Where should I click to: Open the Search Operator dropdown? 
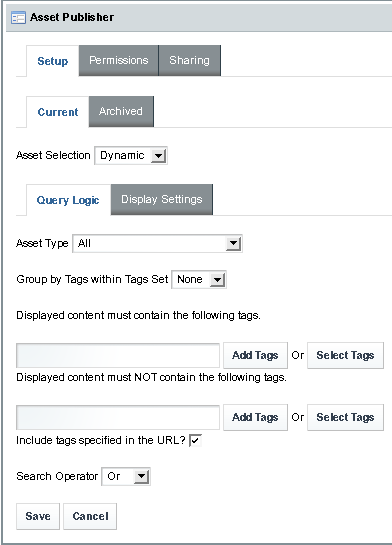[126, 476]
